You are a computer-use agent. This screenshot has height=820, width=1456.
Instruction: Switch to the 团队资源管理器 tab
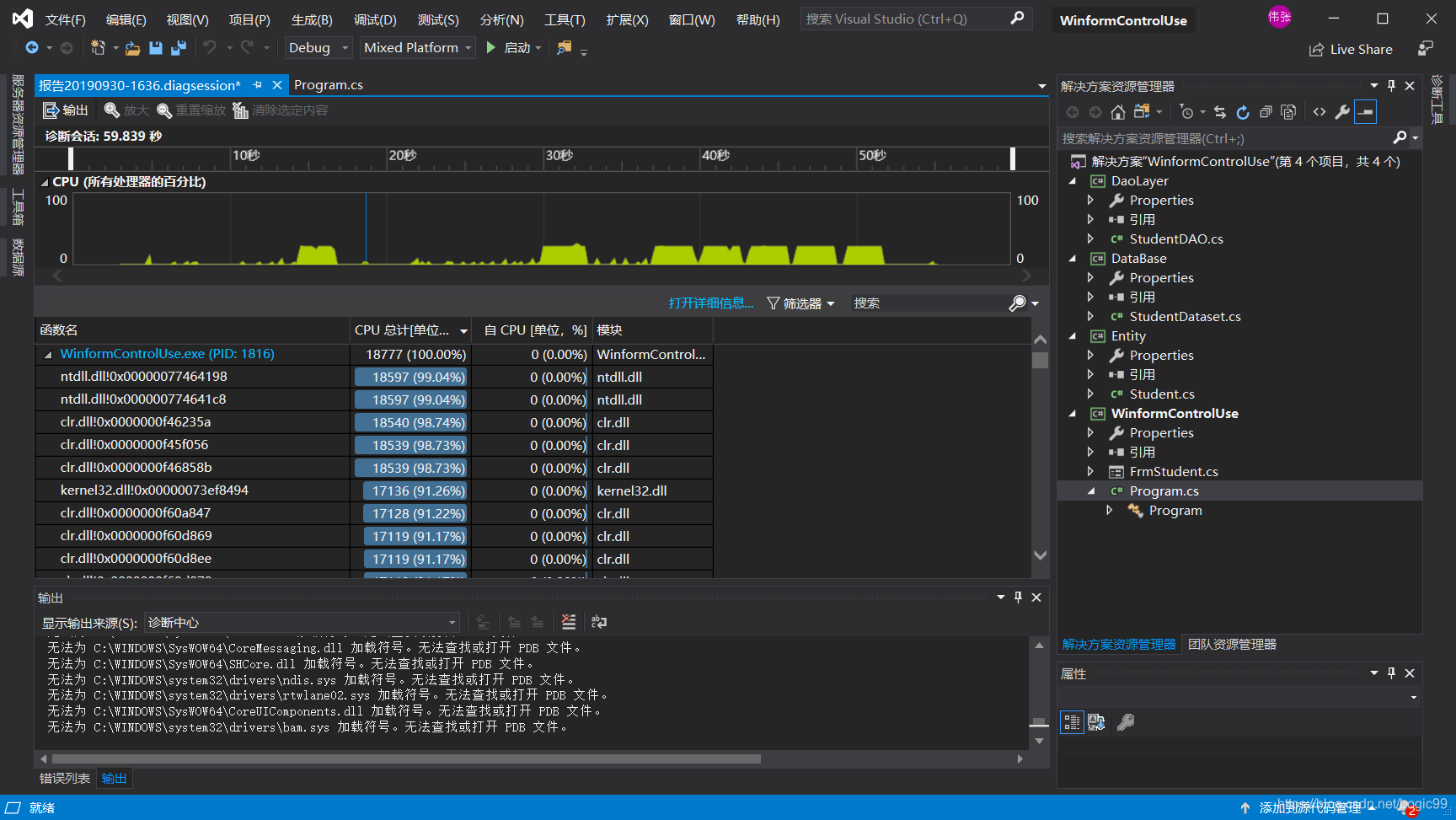[1232, 645]
